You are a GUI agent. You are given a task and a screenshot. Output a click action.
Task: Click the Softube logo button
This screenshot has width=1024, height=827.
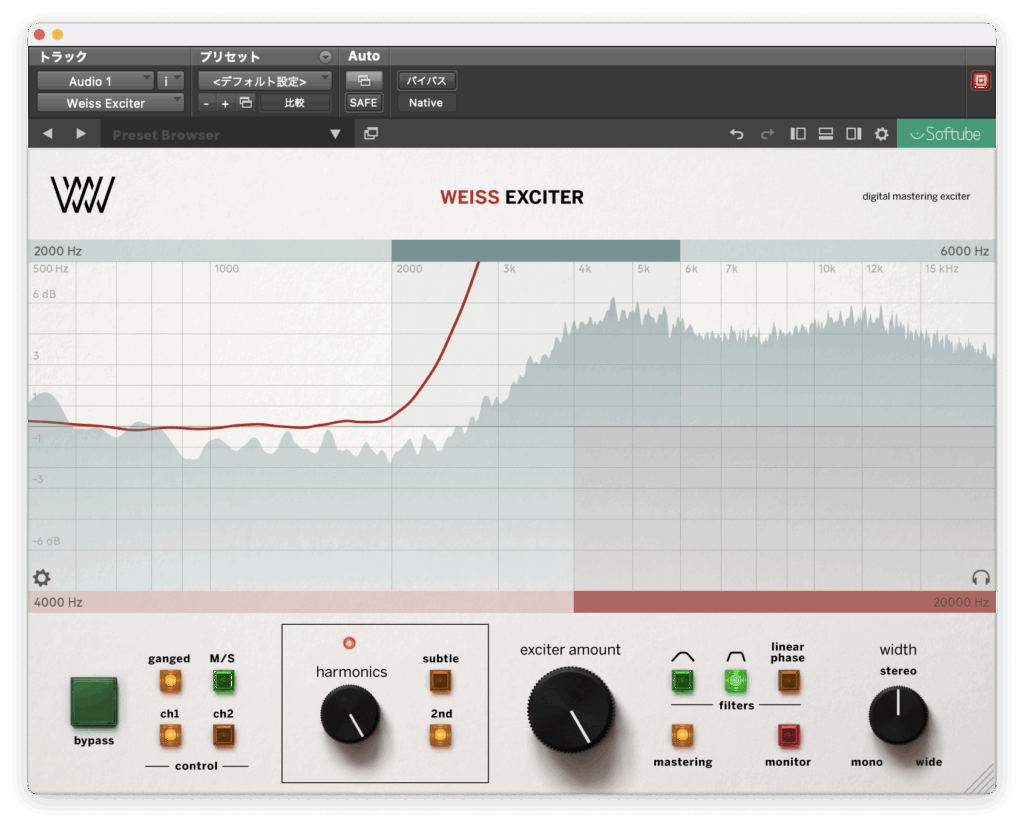click(946, 134)
